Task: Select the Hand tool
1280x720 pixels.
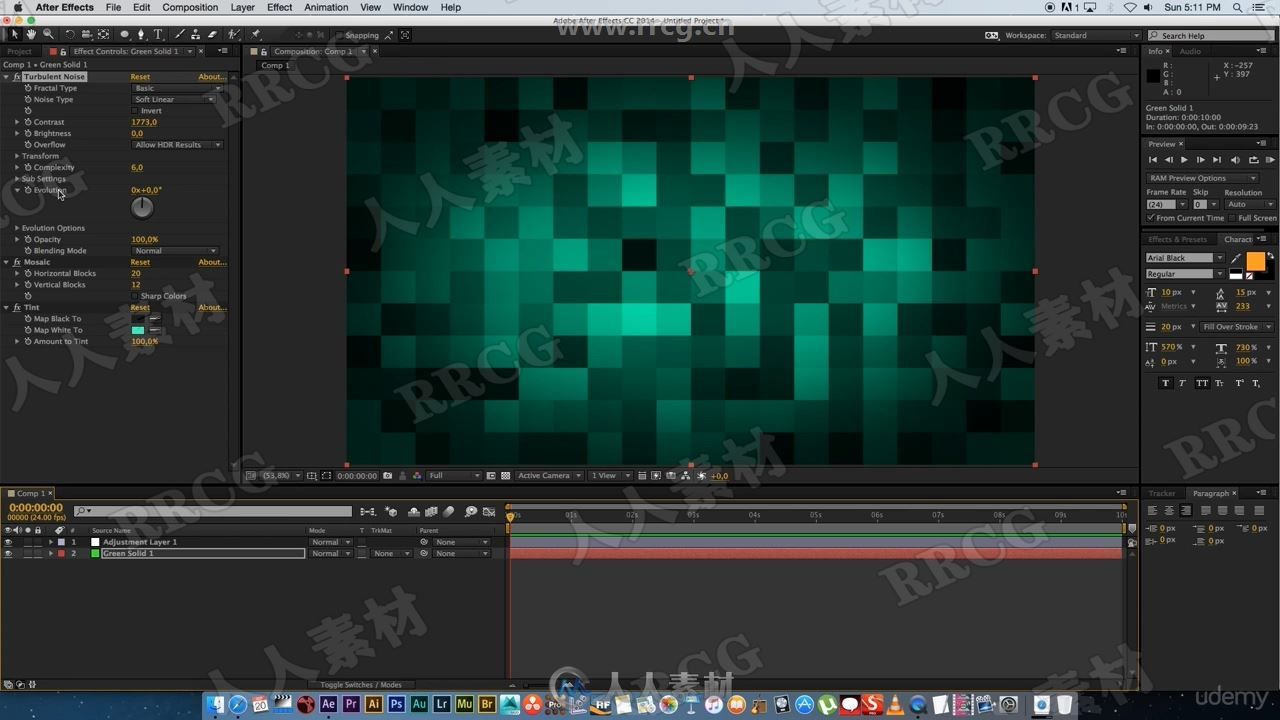Action: coord(31,34)
